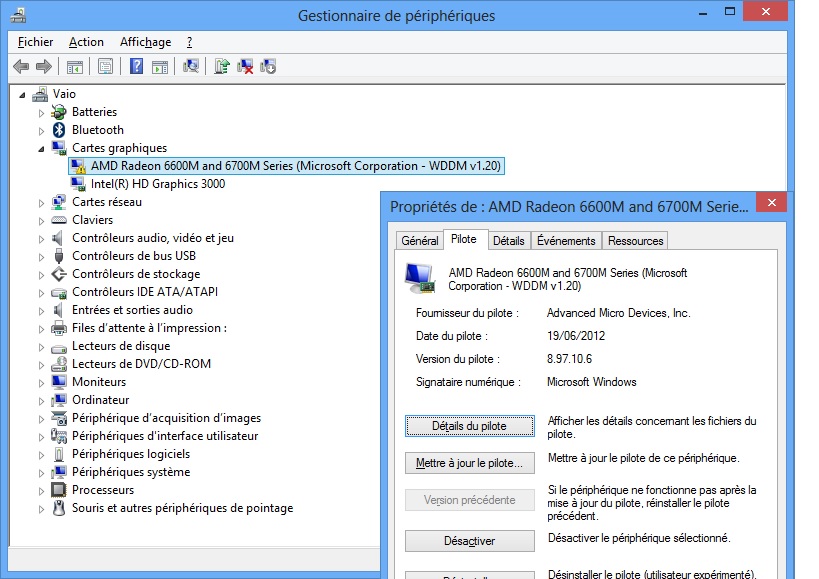This screenshot has width=819, height=579.
Task: Open Properties via the toolbar icon
Action: click(106, 66)
